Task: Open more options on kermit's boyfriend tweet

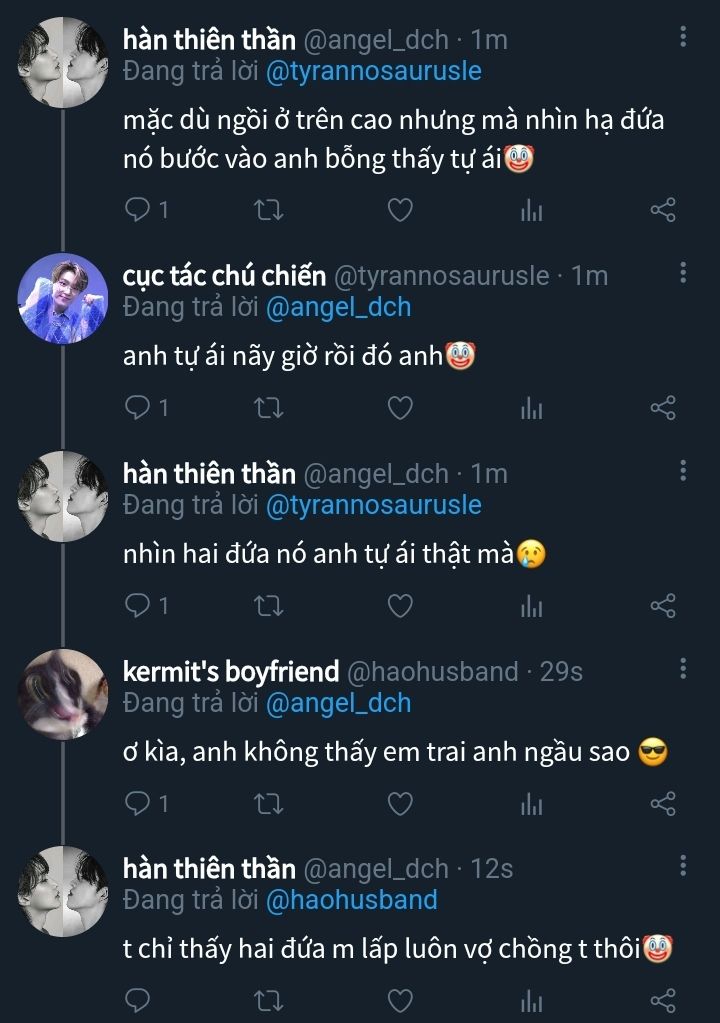Action: 683,669
